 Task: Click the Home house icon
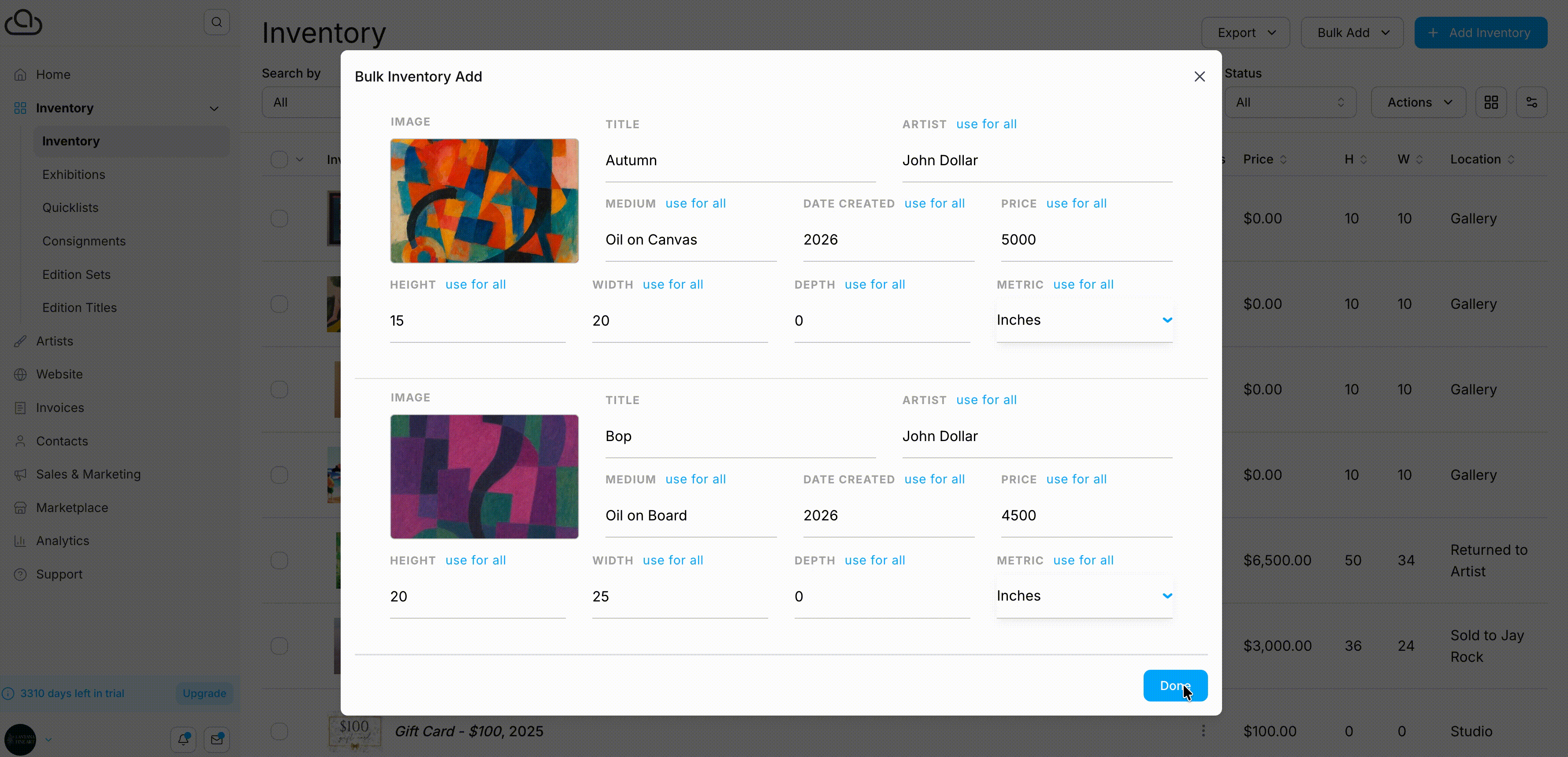point(20,74)
